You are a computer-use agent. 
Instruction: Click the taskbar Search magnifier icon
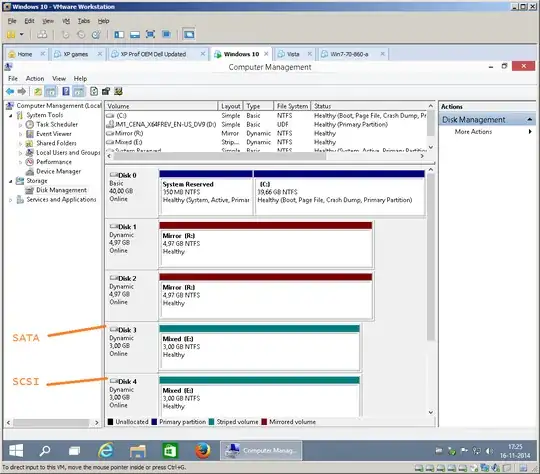45,450
